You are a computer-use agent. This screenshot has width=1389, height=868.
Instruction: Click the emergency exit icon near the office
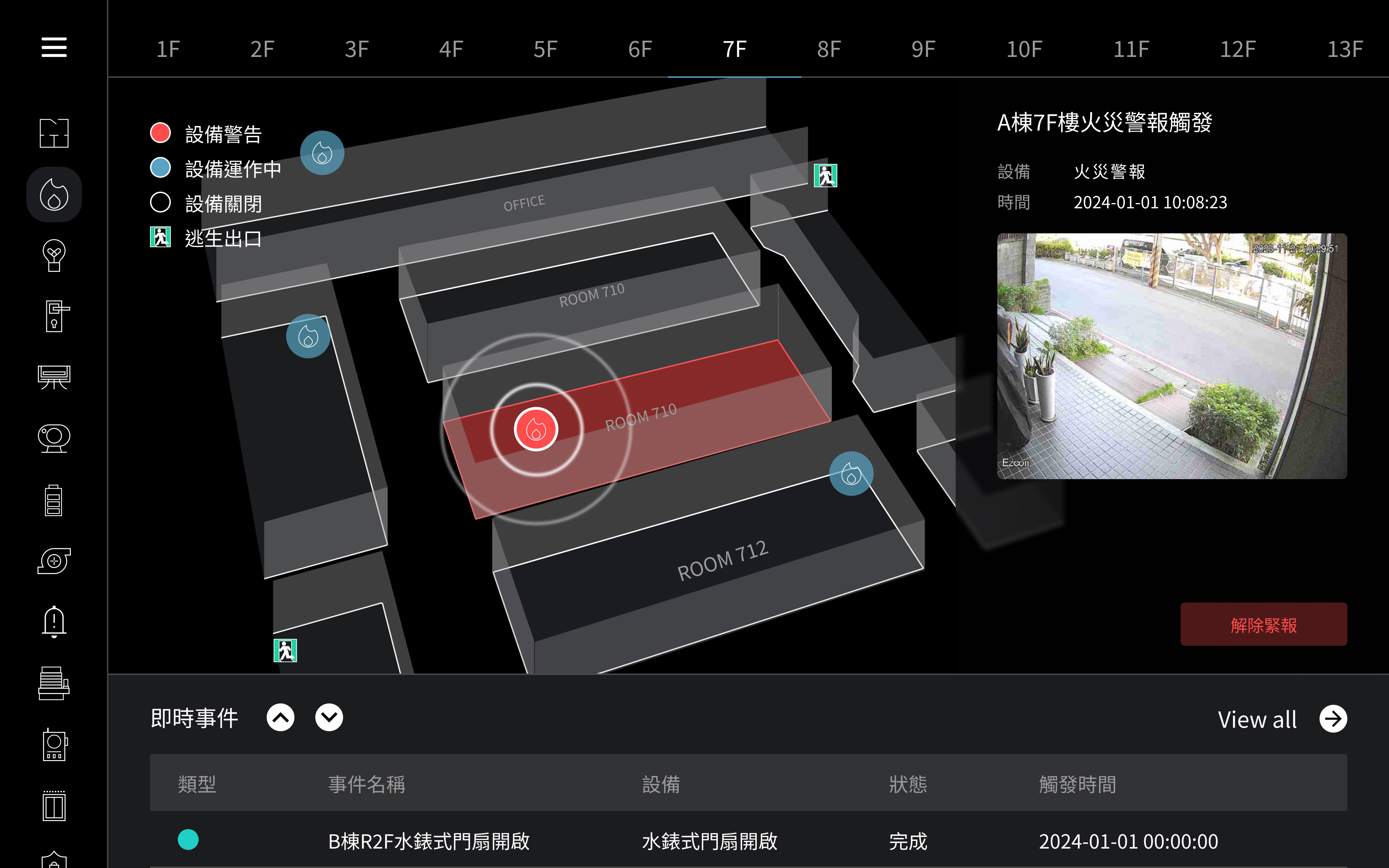(825, 176)
